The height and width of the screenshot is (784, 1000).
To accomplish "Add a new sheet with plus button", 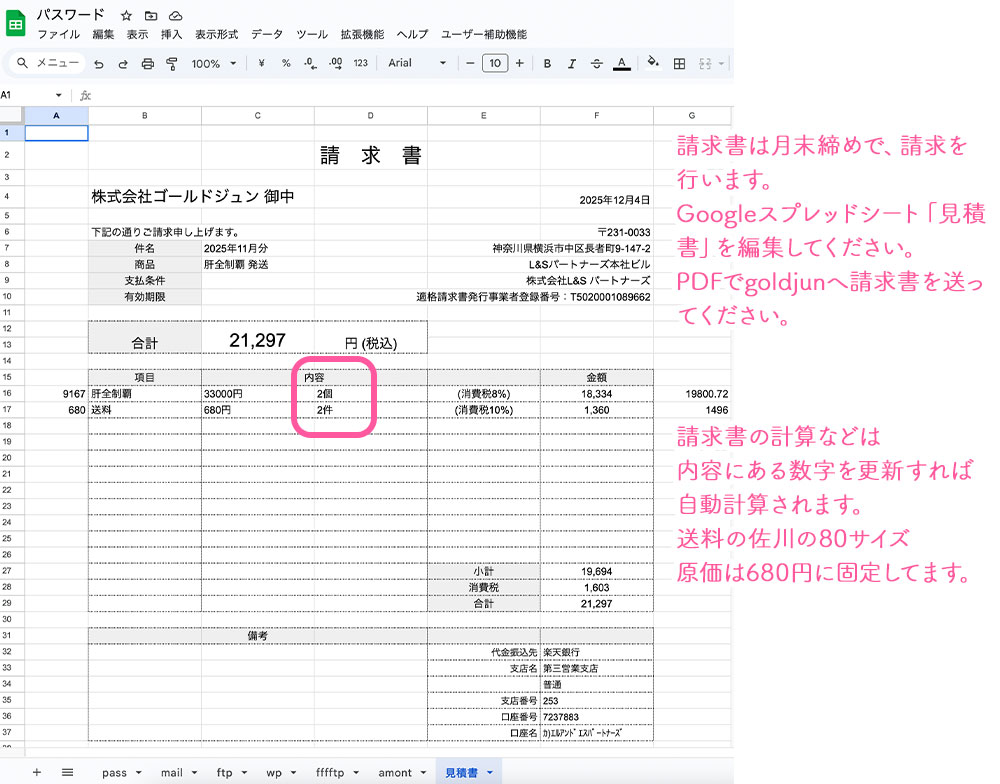I will click(x=37, y=772).
